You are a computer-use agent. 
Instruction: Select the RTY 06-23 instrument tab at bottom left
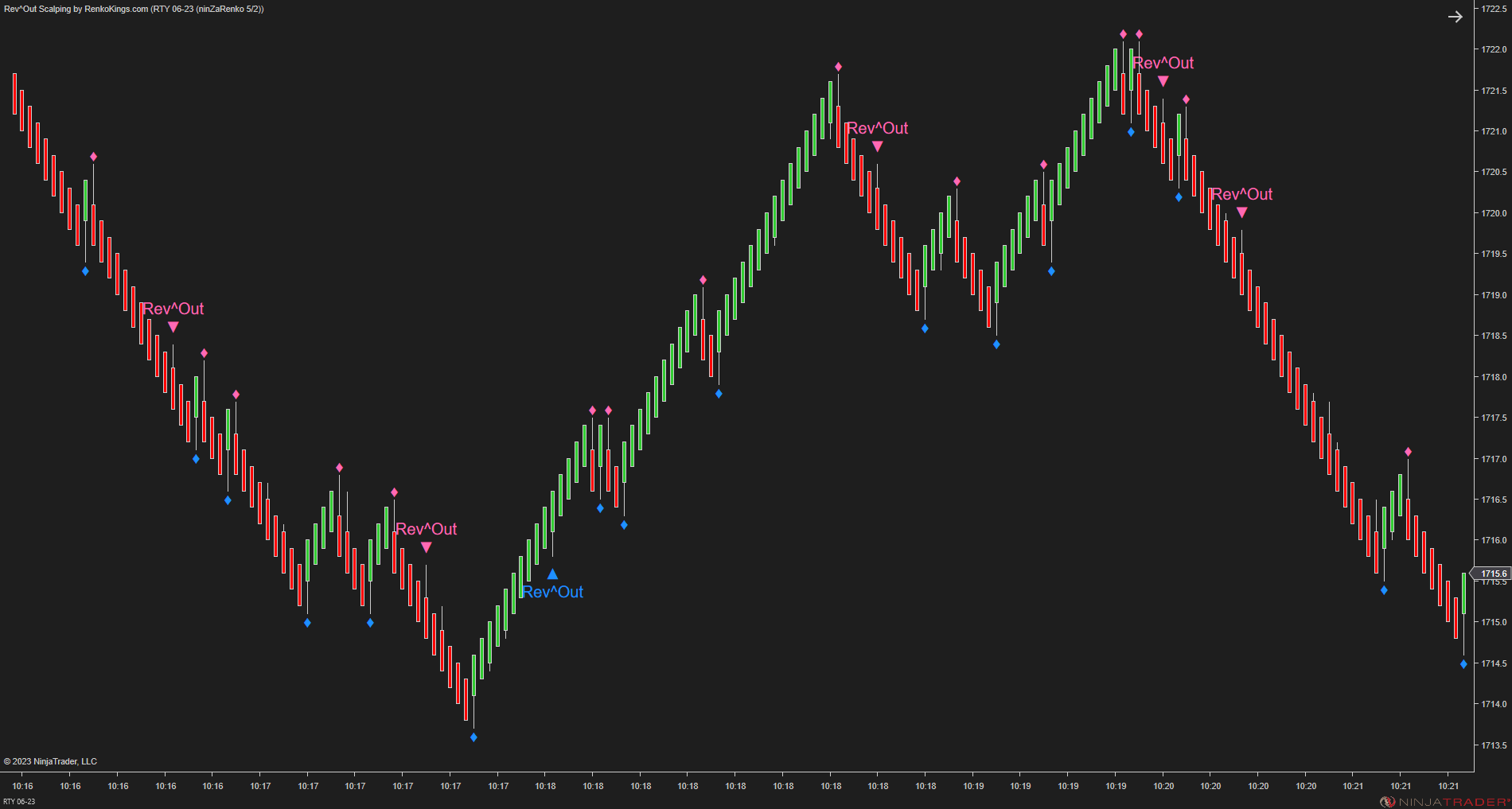tap(20, 802)
